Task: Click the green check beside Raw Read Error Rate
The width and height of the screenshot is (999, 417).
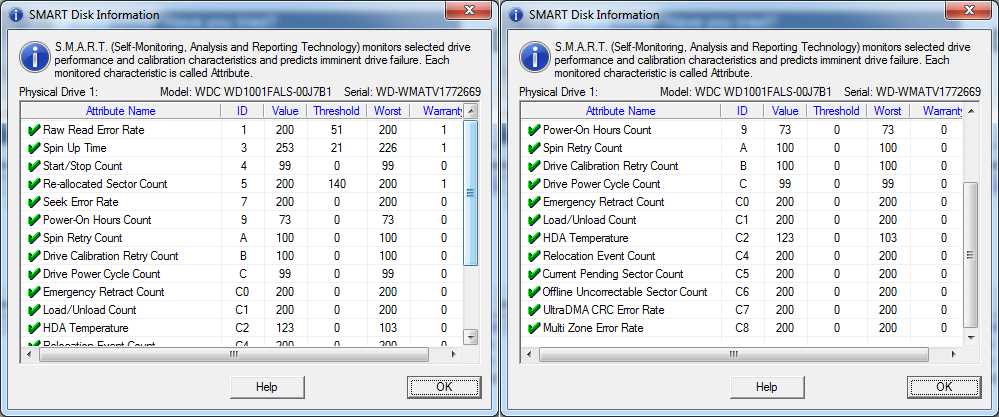Action: (x=34, y=130)
